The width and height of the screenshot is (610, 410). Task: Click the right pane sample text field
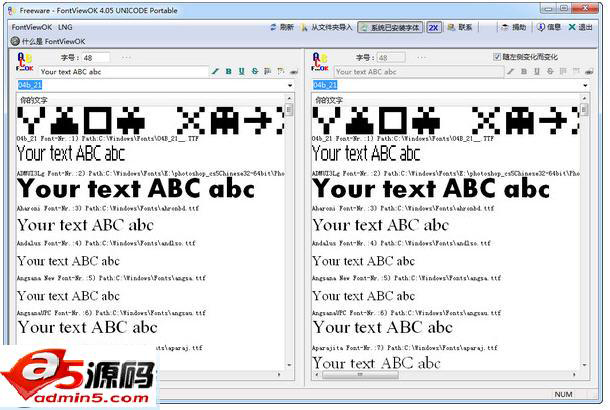(x=419, y=72)
